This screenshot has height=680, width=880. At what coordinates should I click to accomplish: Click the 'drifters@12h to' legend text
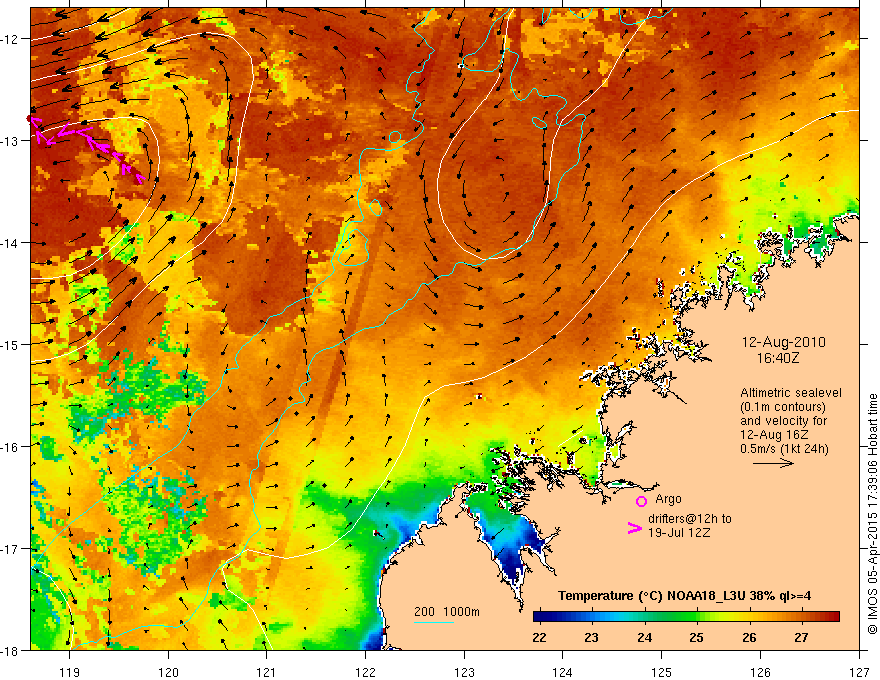click(x=690, y=519)
